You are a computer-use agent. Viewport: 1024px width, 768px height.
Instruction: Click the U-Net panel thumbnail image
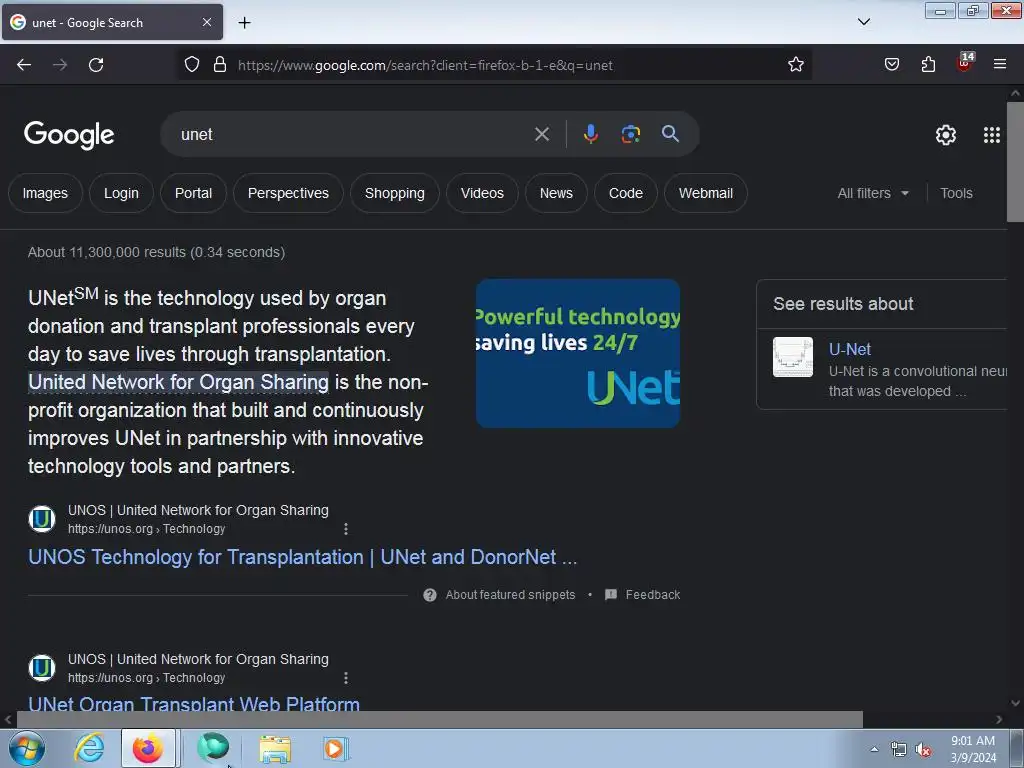pyautogui.click(x=793, y=357)
